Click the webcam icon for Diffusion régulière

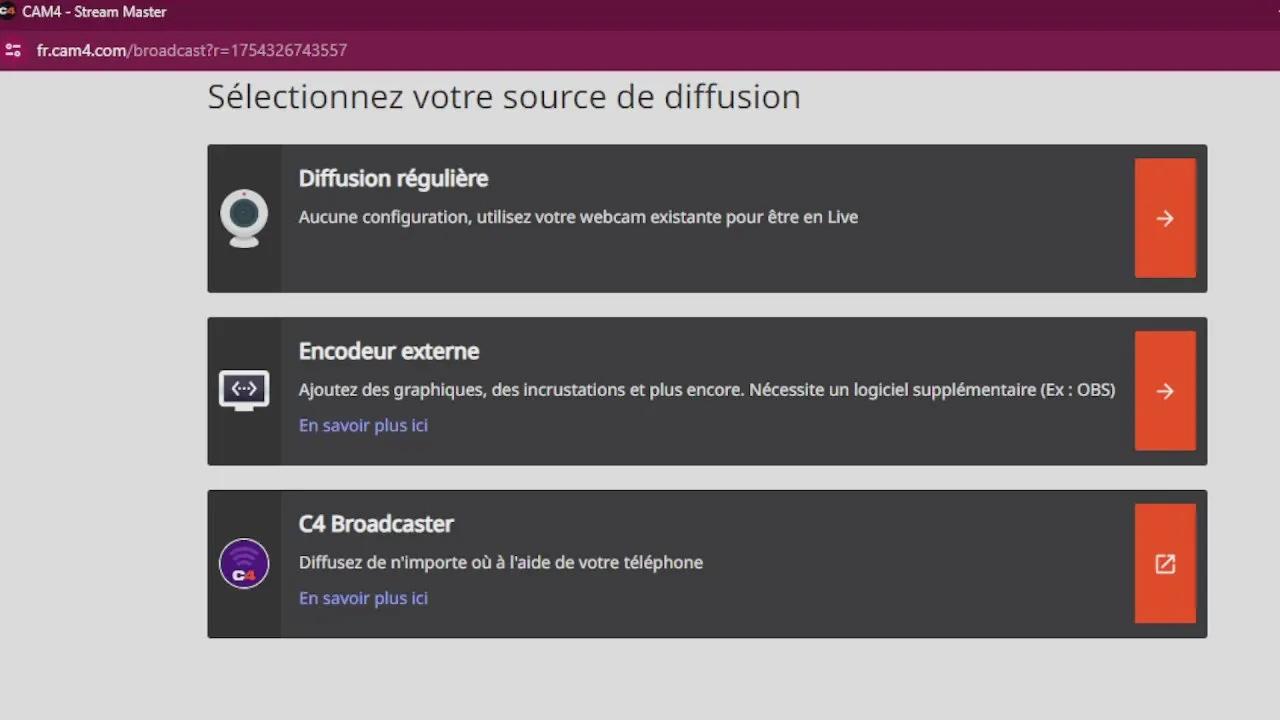point(244,218)
